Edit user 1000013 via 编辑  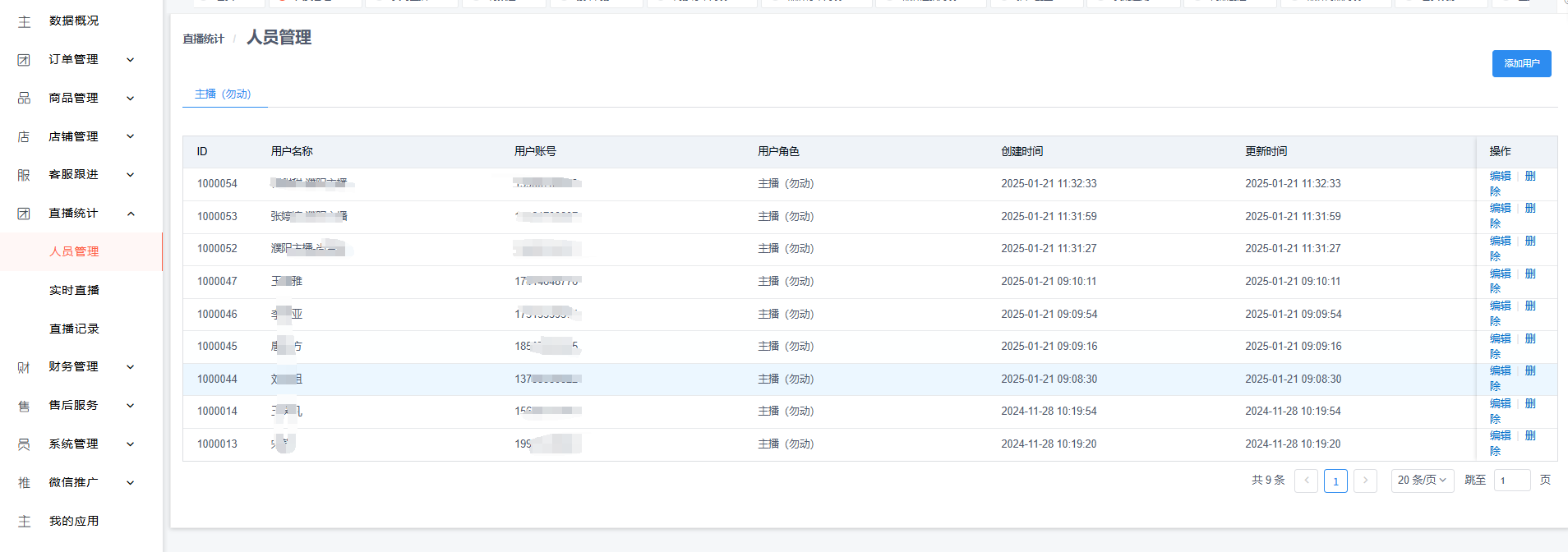pyautogui.click(x=1500, y=435)
